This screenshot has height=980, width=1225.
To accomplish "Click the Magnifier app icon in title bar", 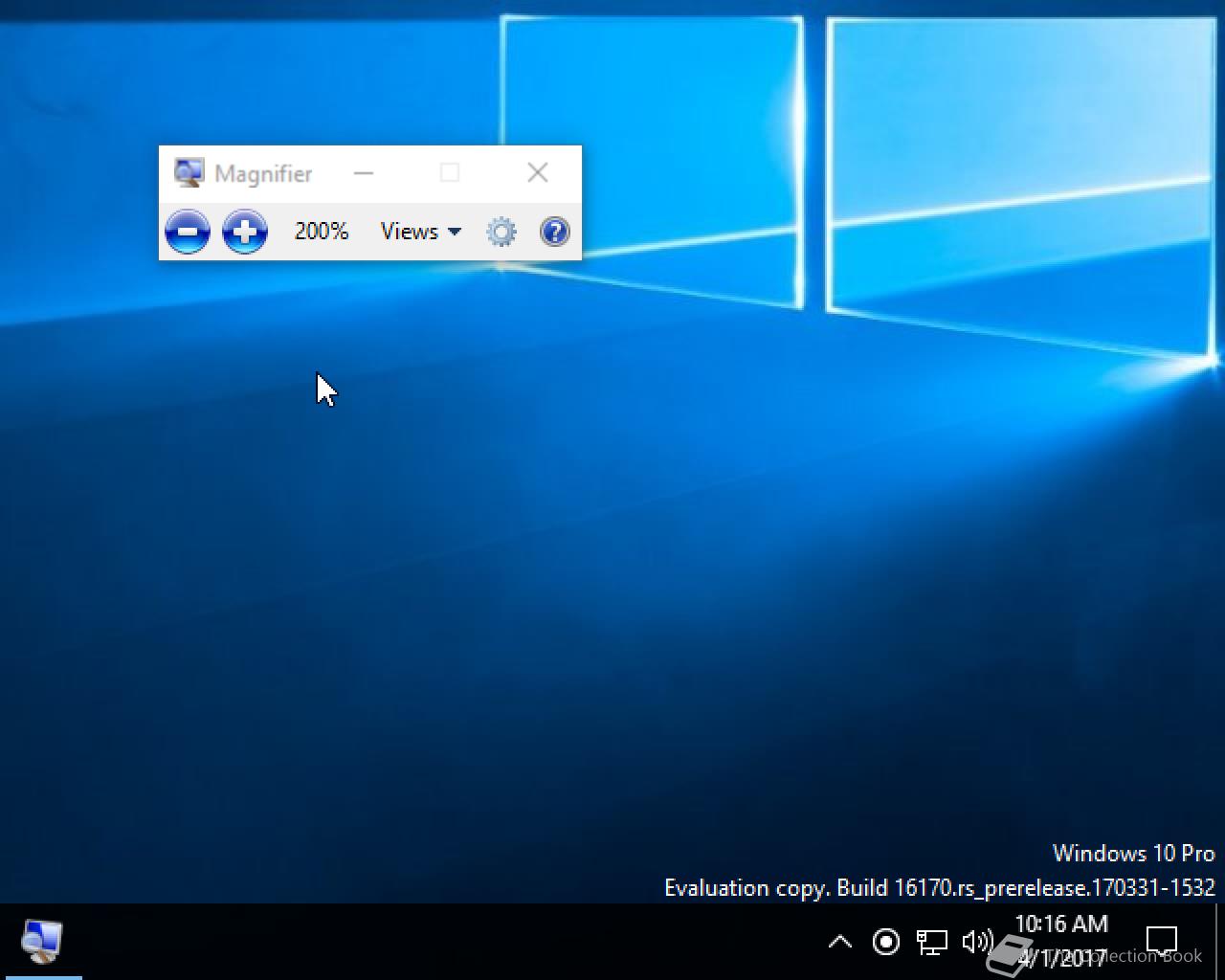I will [189, 173].
